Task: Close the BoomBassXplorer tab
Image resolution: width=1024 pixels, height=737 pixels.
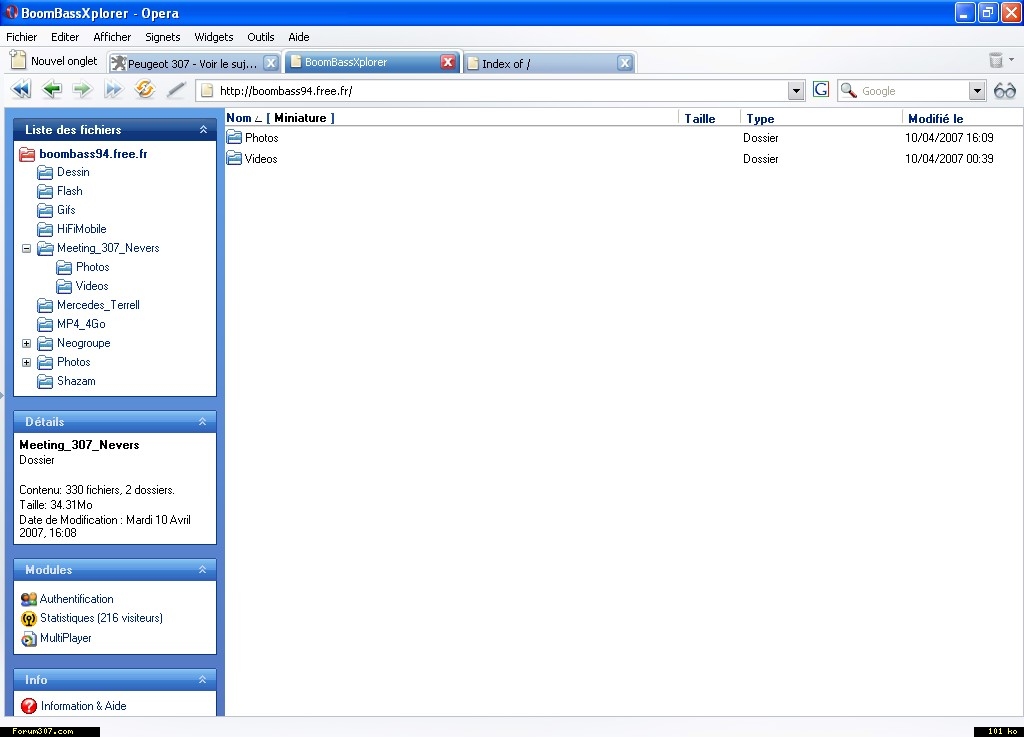Action: (448, 62)
